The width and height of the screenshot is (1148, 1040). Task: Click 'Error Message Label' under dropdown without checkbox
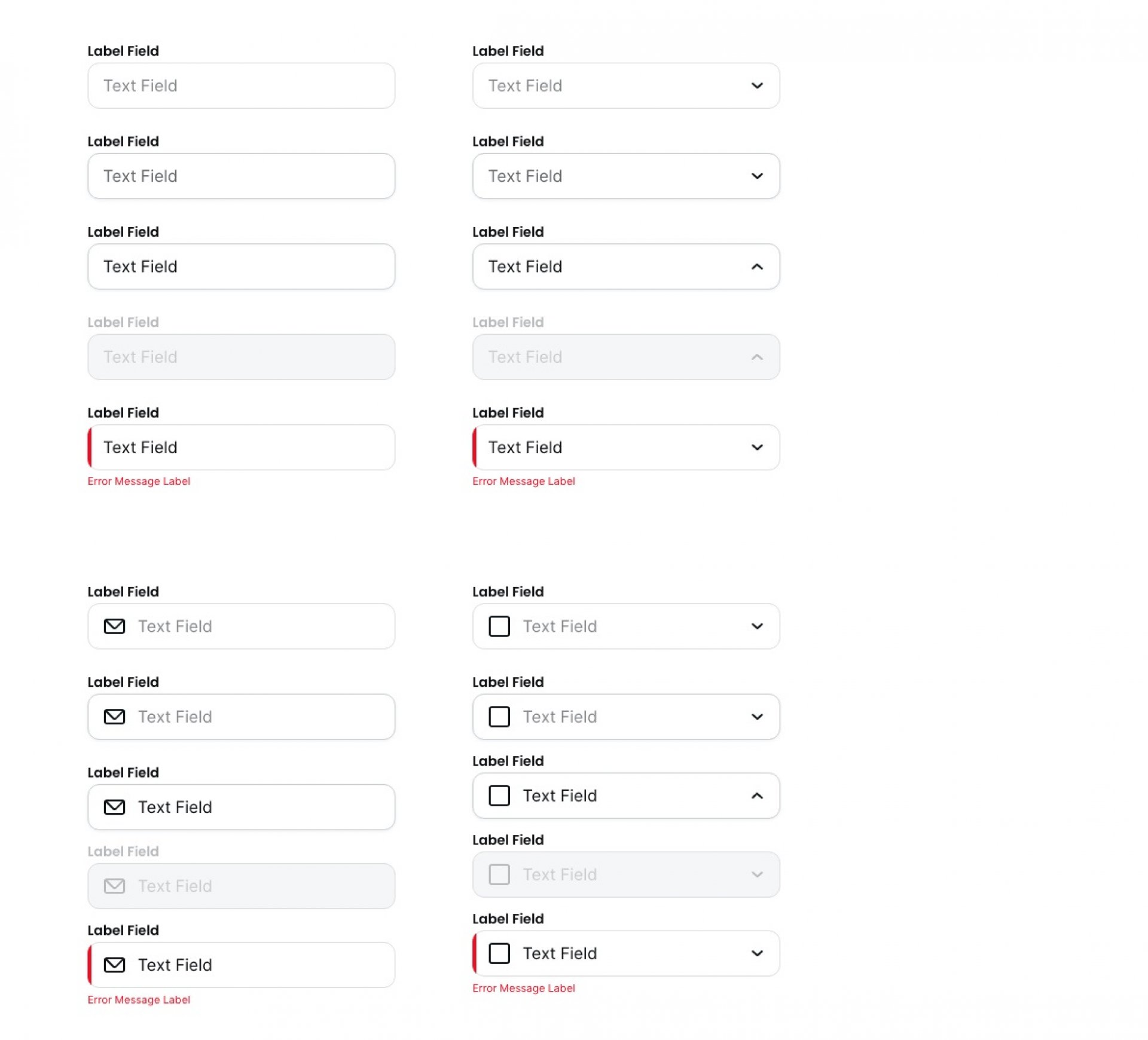[524, 481]
